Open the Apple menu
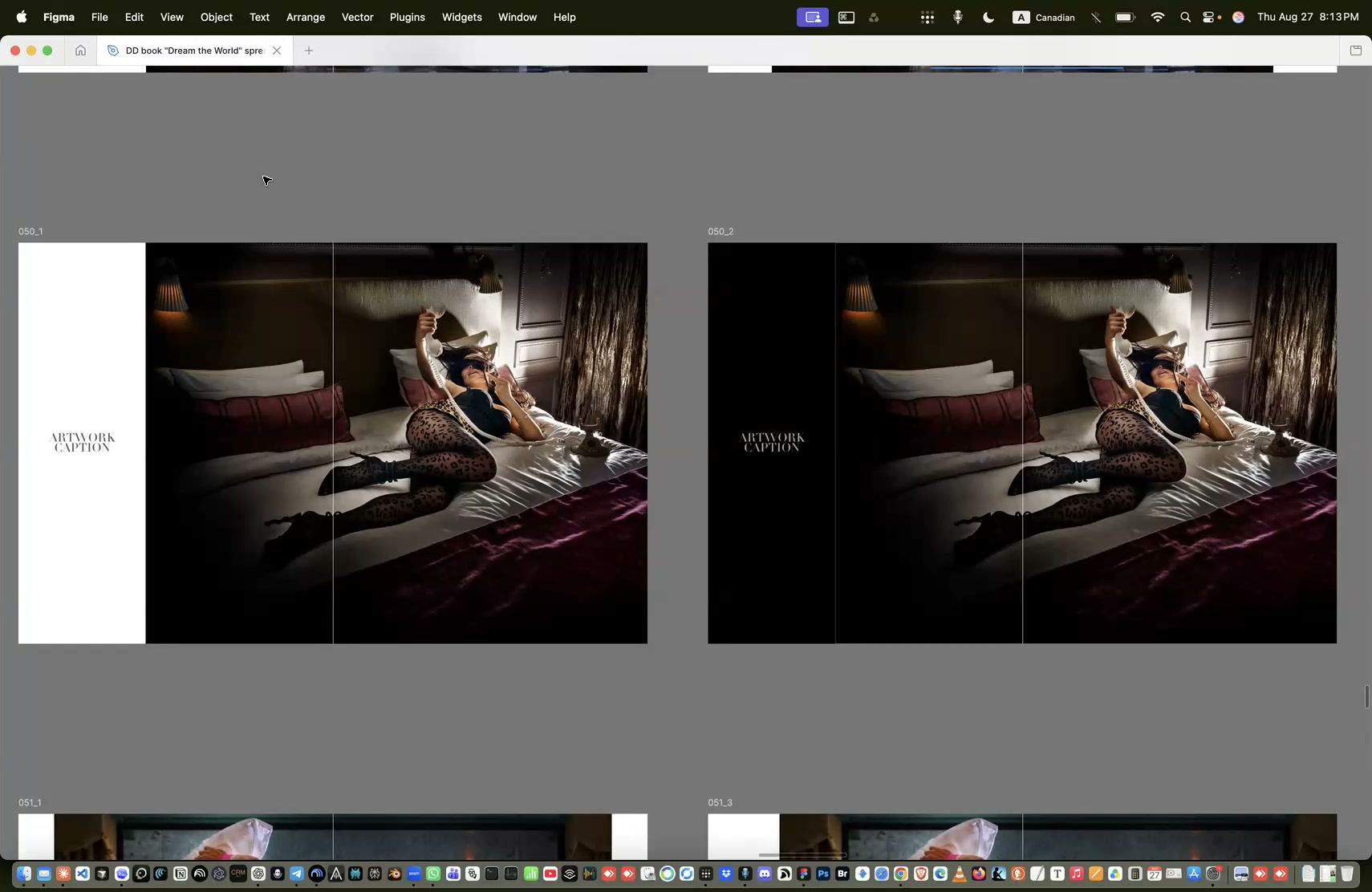The width and height of the screenshot is (1372, 892). (x=22, y=17)
